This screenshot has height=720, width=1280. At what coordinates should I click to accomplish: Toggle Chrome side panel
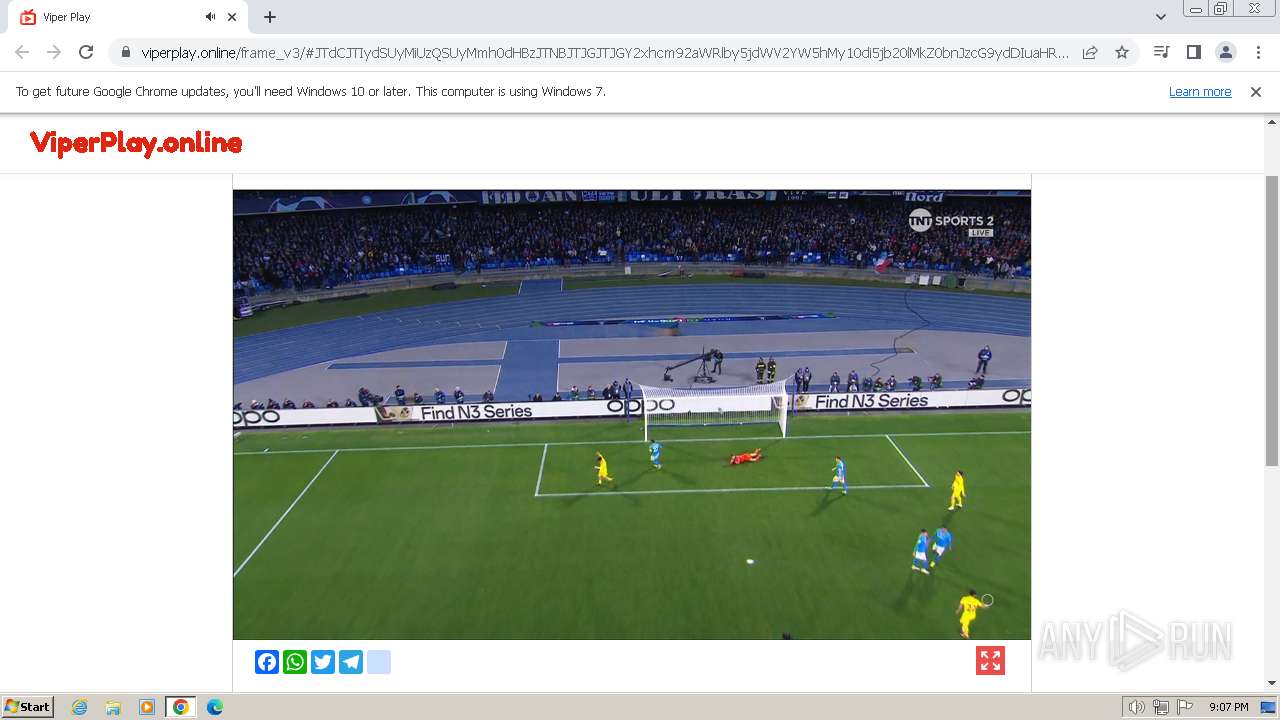(x=1193, y=52)
